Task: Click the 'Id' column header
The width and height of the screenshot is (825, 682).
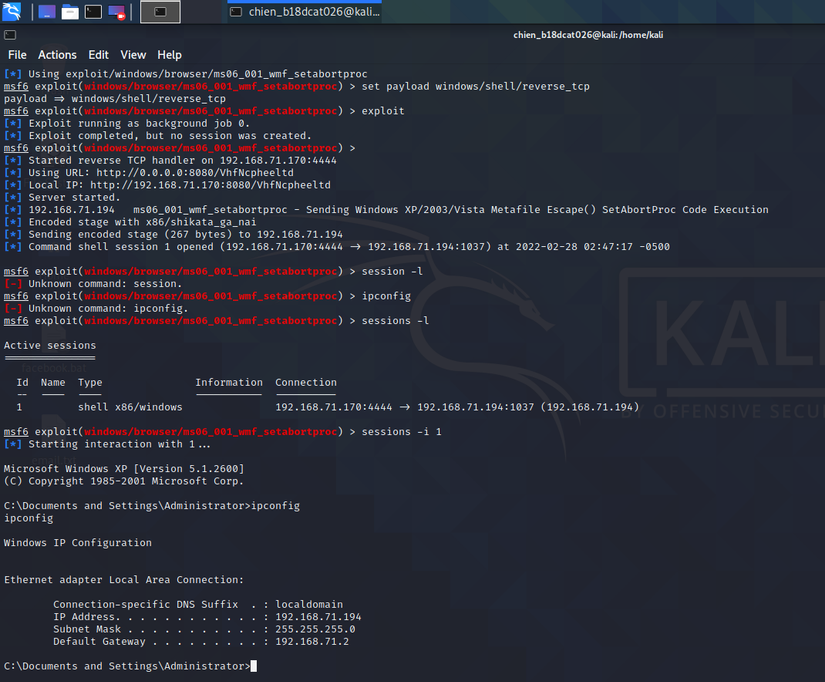Action: tap(22, 383)
